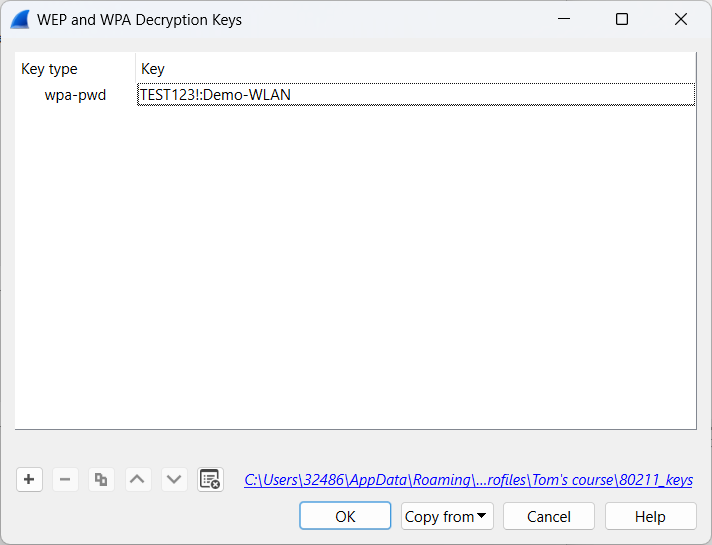Open the 80211_keys file path link
The height and width of the screenshot is (545, 712).
[468, 480]
